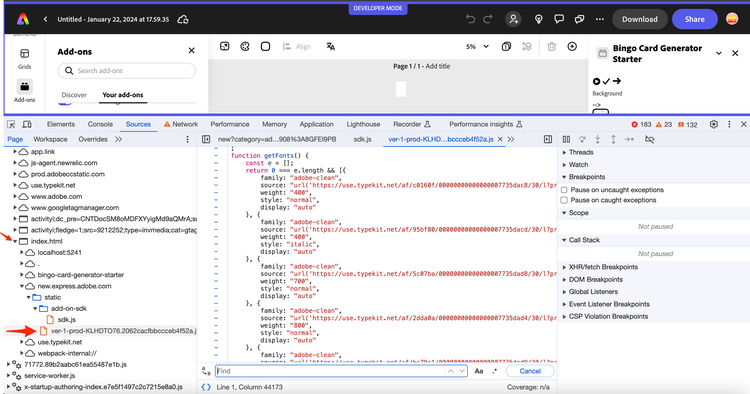The height and width of the screenshot is (394, 750).
Task: Open Bingo Card Generator Starter dropdown chevron
Action: click(x=719, y=53)
